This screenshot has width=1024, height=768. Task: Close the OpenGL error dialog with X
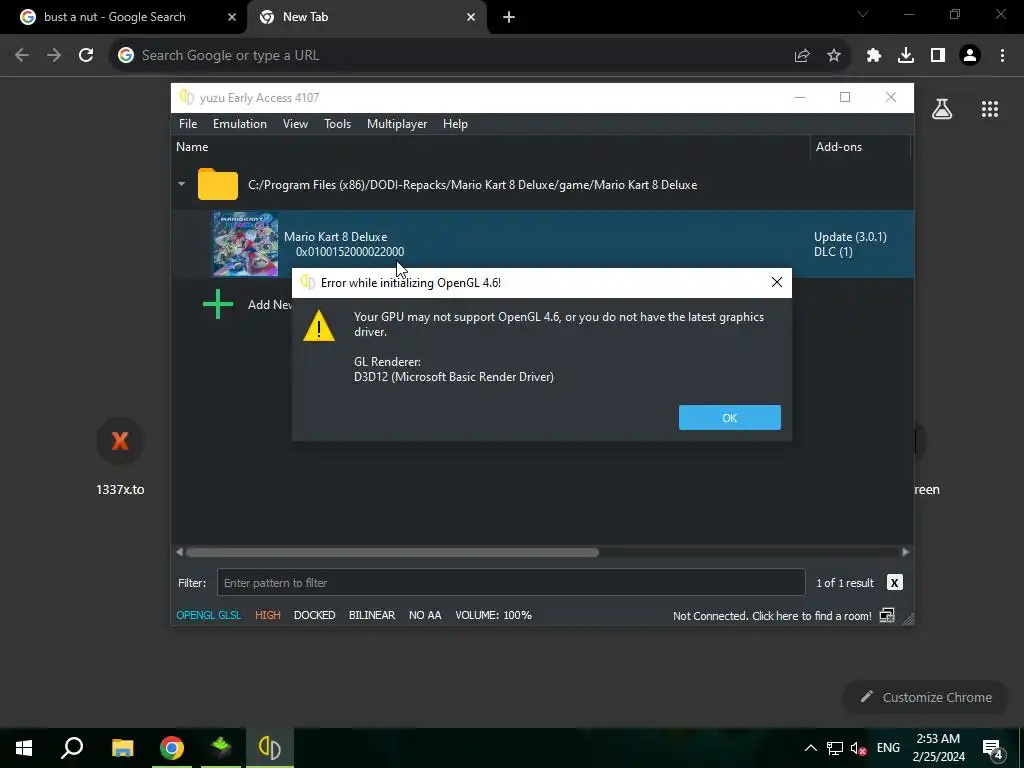(x=776, y=282)
